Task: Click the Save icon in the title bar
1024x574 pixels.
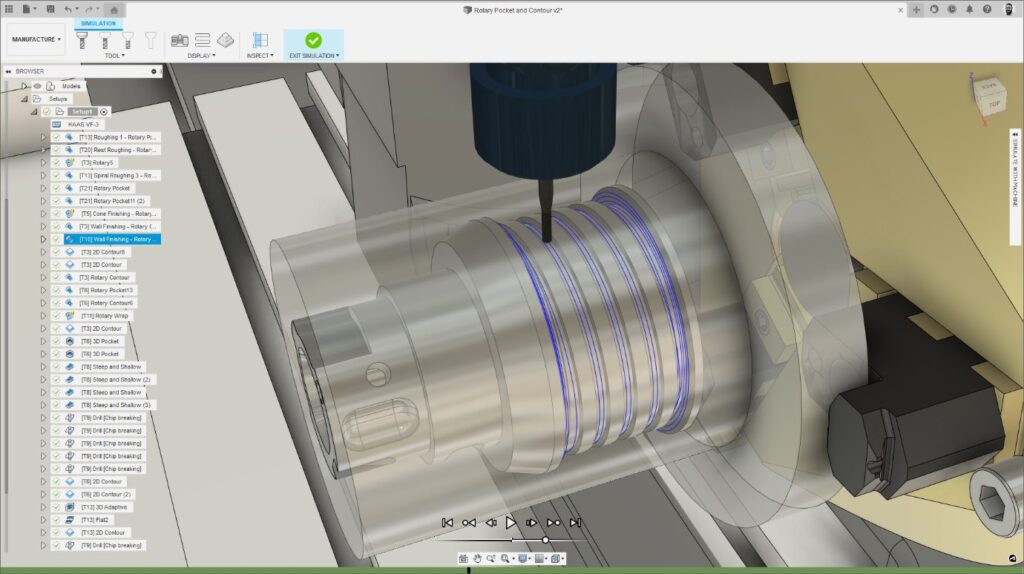Action: 48,9
